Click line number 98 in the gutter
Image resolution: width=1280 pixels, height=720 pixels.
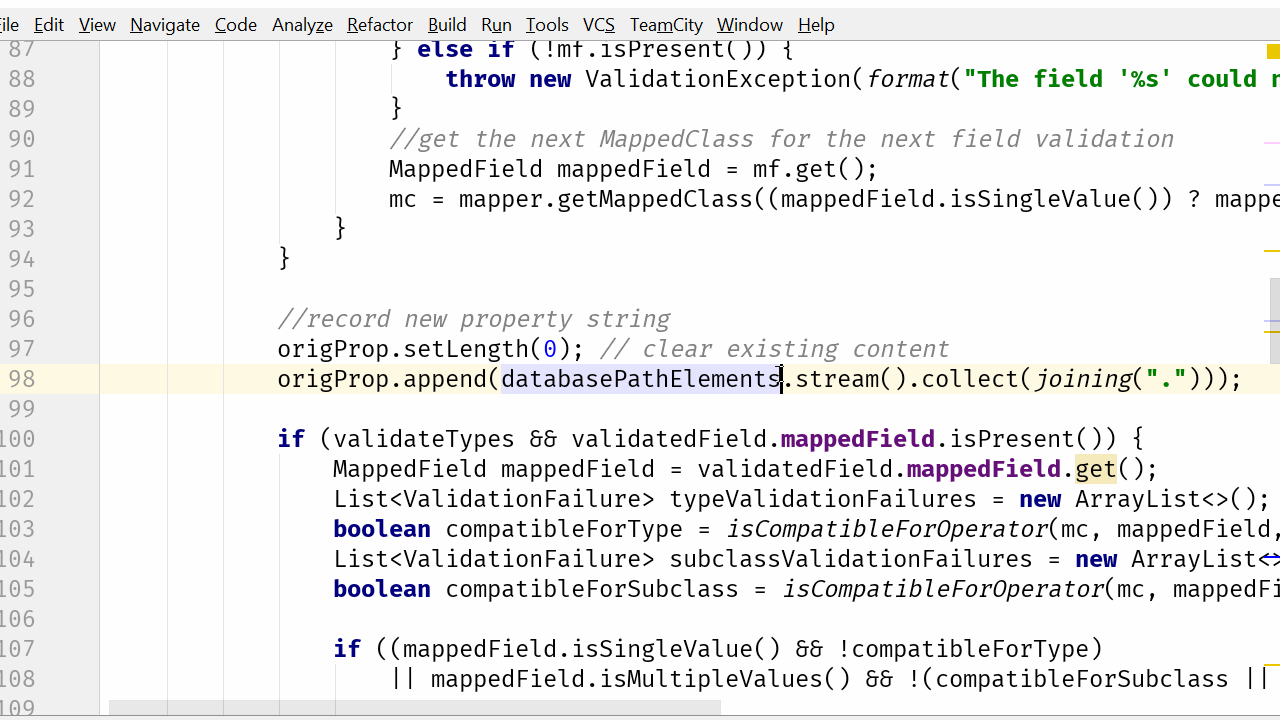(20, 378)
